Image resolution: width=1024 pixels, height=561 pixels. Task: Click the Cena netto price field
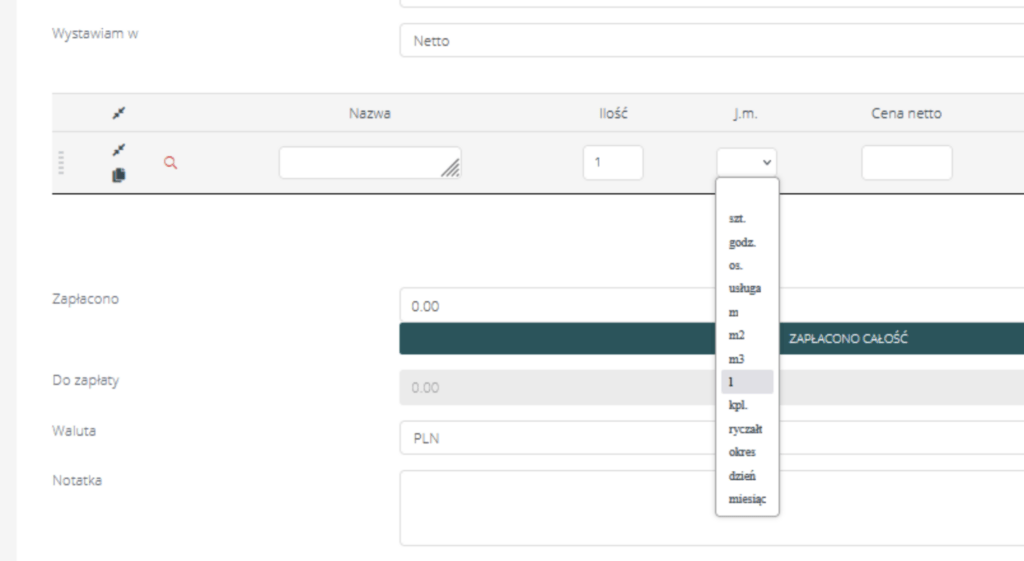tap(906, 162)
